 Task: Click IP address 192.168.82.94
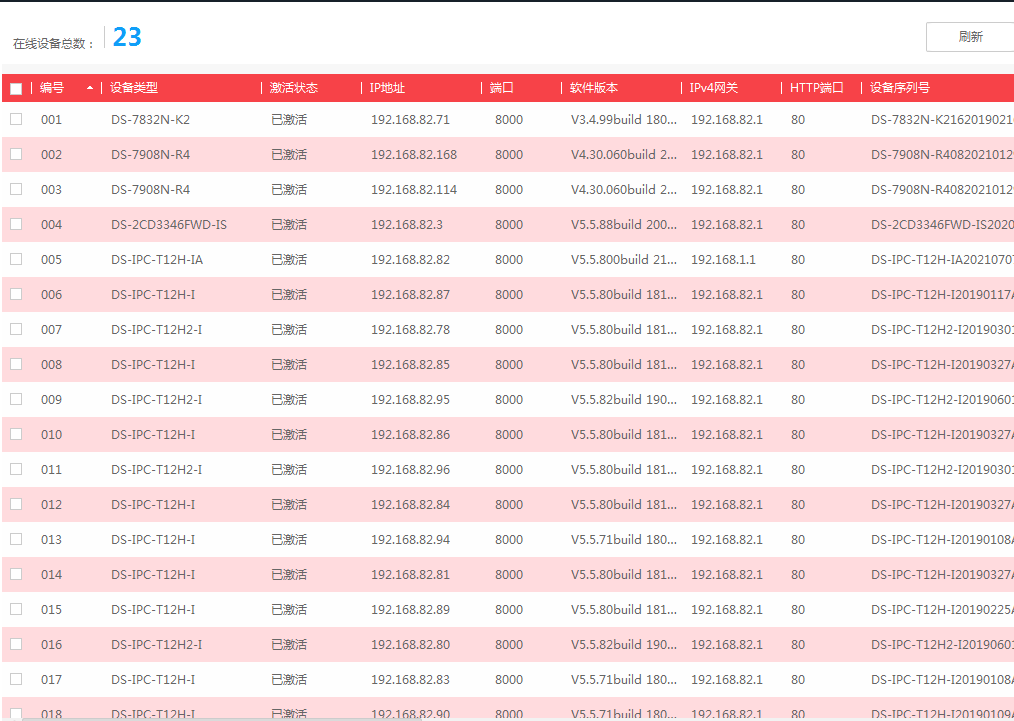pyautogui.click(x=411, y=539)
